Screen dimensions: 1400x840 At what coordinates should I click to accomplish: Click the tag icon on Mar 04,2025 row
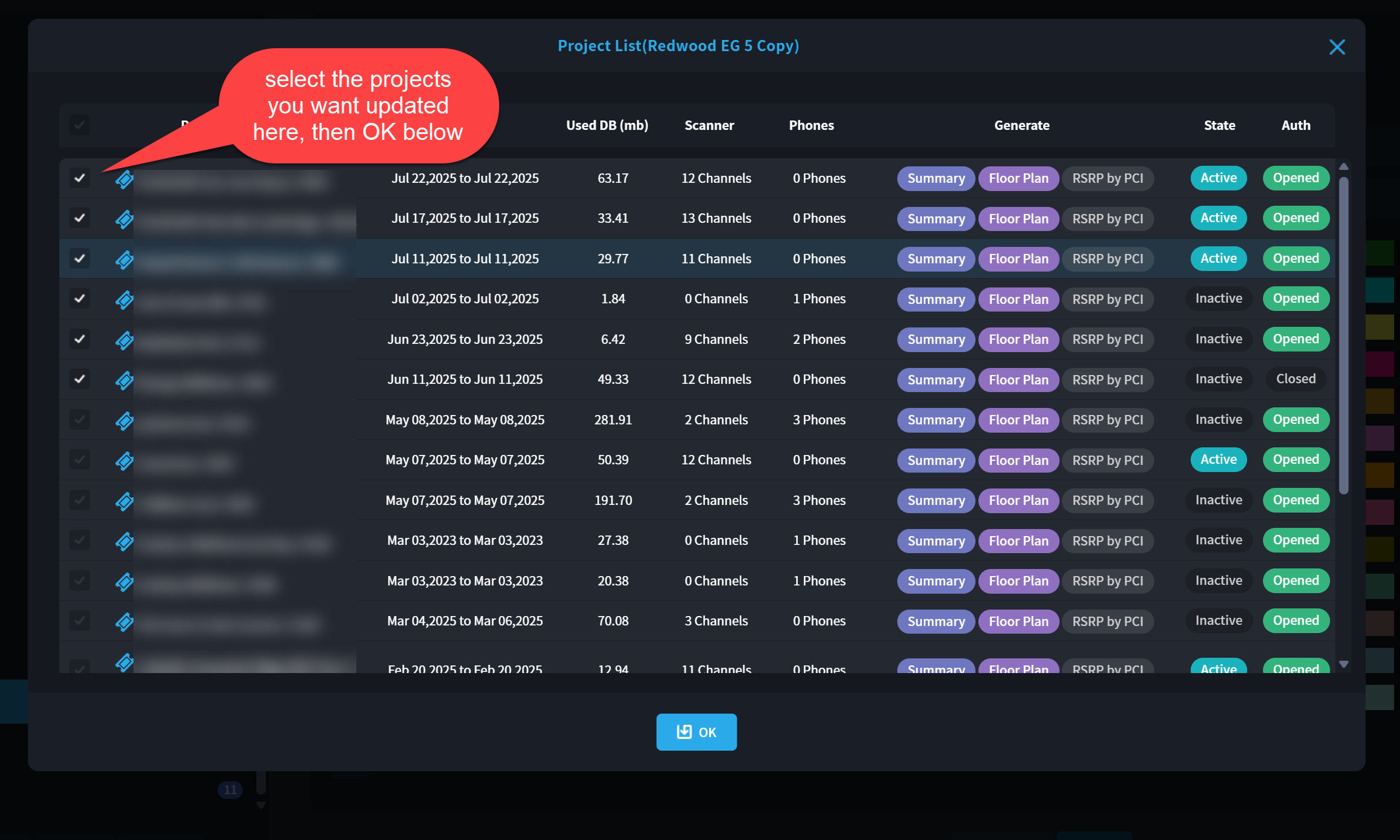tap(124, 621)
